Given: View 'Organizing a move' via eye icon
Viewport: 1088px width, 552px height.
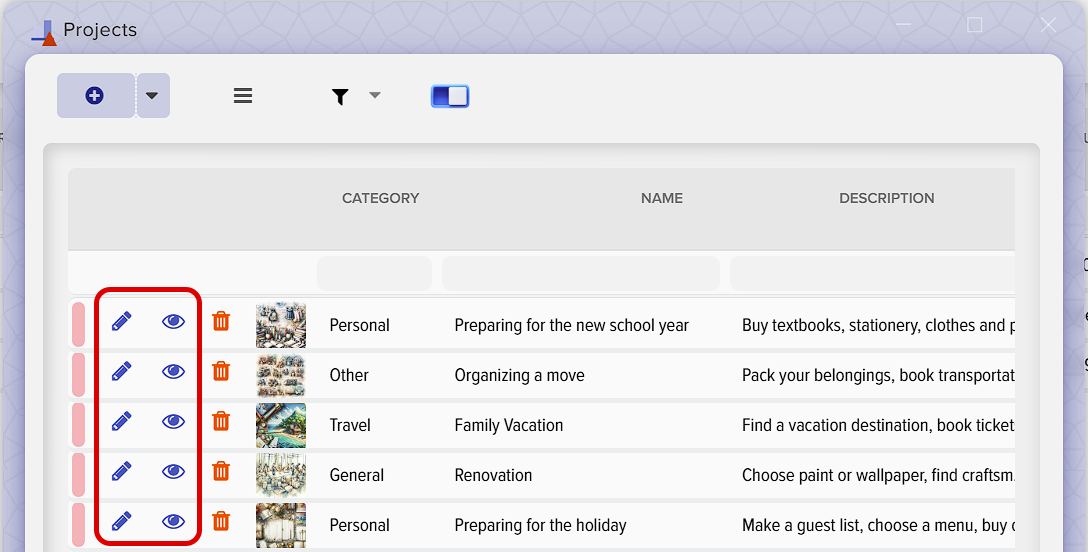Looking at the screenshot, I should (173, 372).
